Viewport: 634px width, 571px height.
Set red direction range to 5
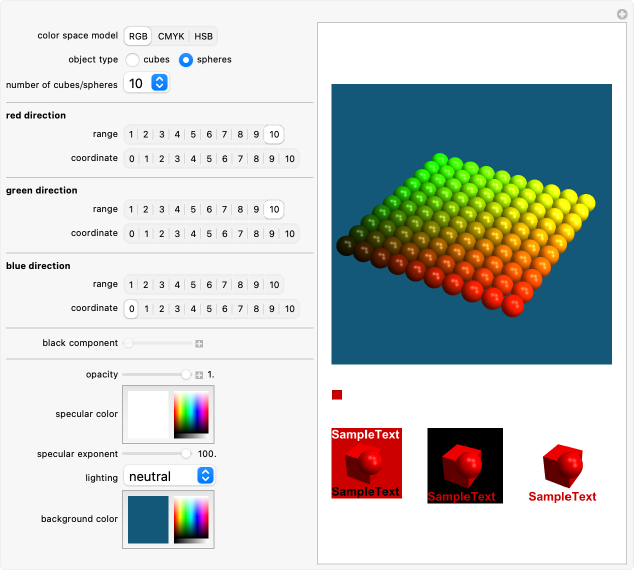point(193,134)
